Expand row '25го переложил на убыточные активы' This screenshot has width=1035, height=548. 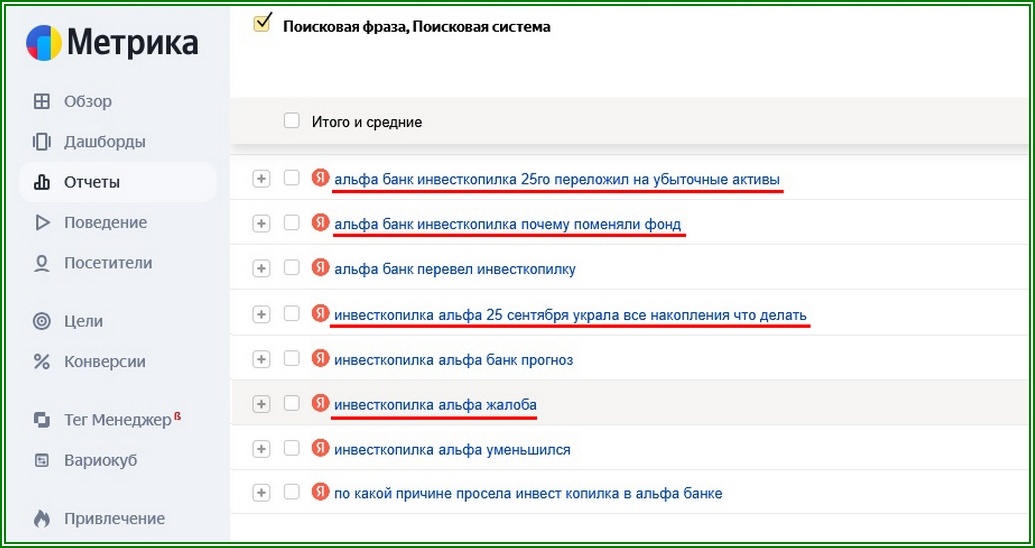point(261,179)
